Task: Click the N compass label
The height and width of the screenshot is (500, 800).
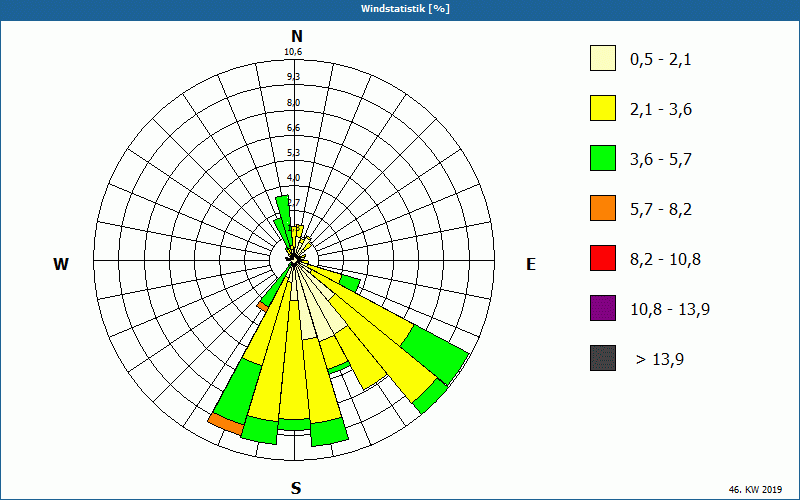Action: pos(296,36)
